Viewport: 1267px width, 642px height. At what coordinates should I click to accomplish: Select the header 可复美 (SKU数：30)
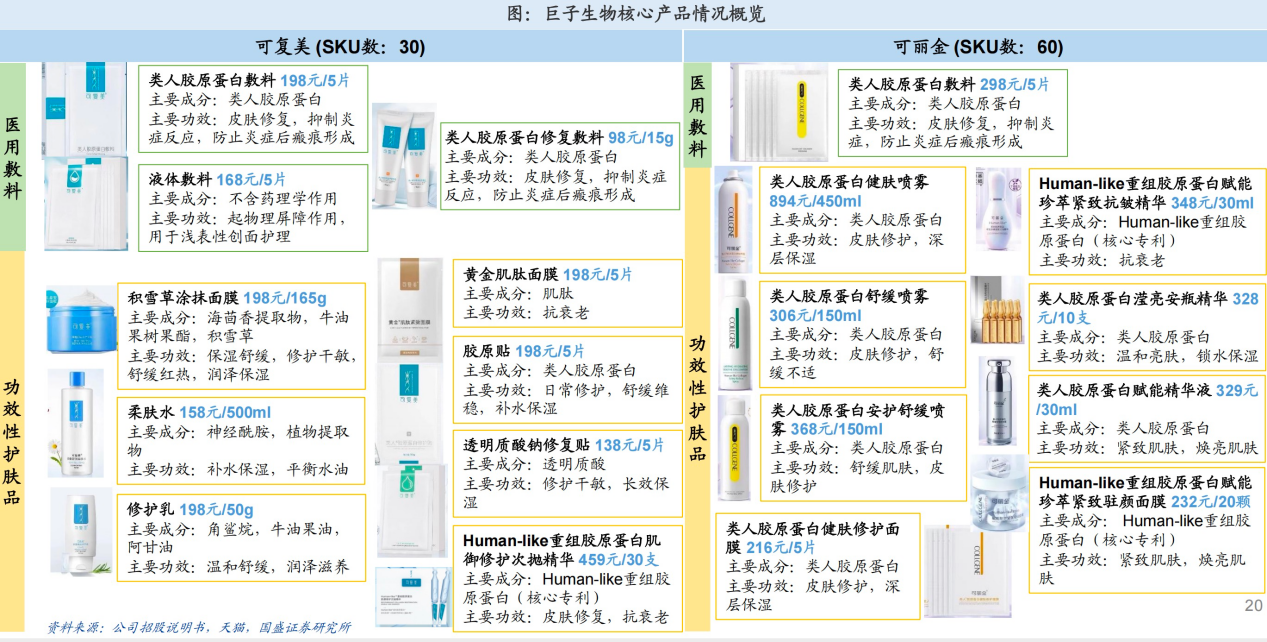pos(340,46)
